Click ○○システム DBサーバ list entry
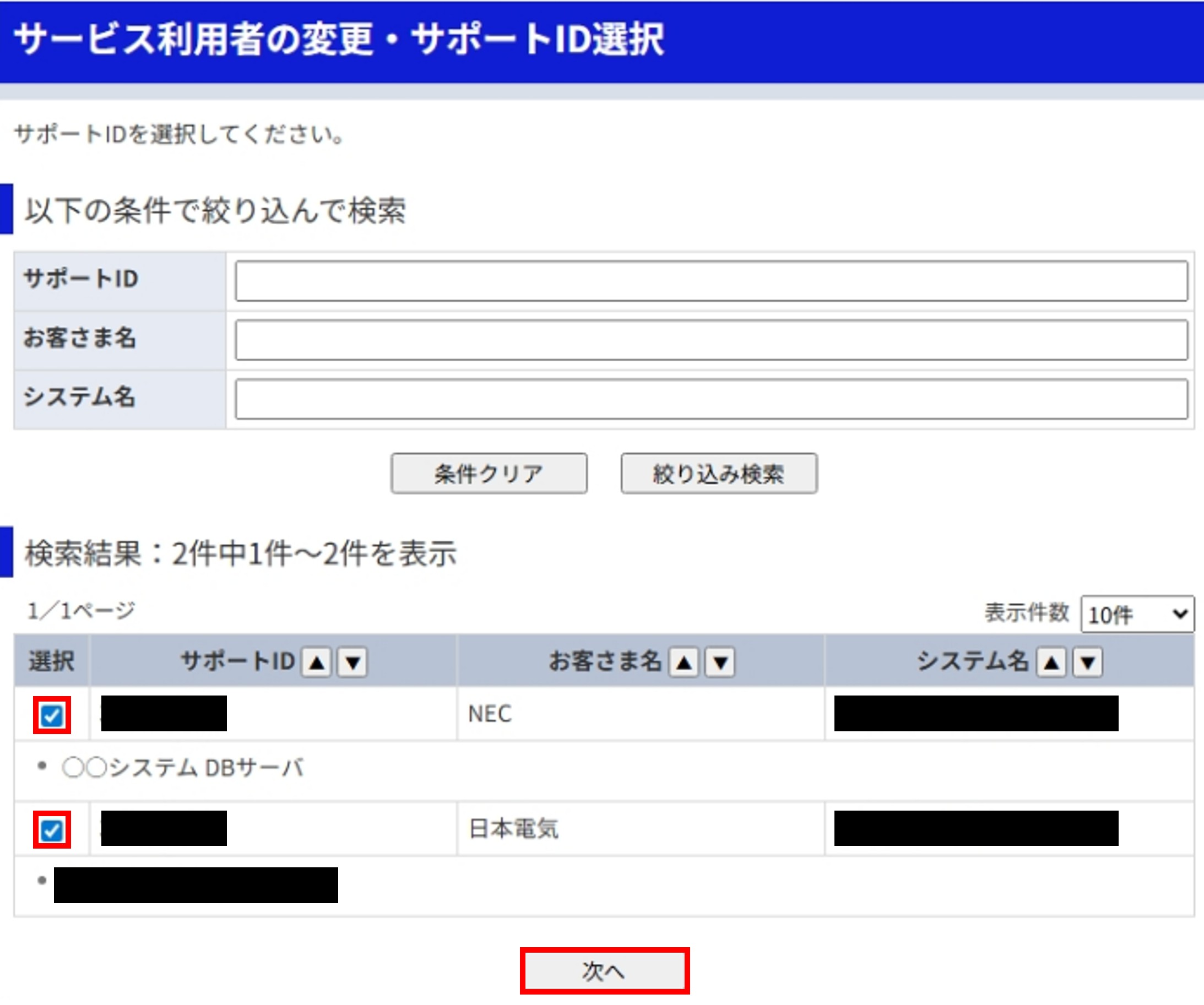1204x1005 pixels. [183, 768]
